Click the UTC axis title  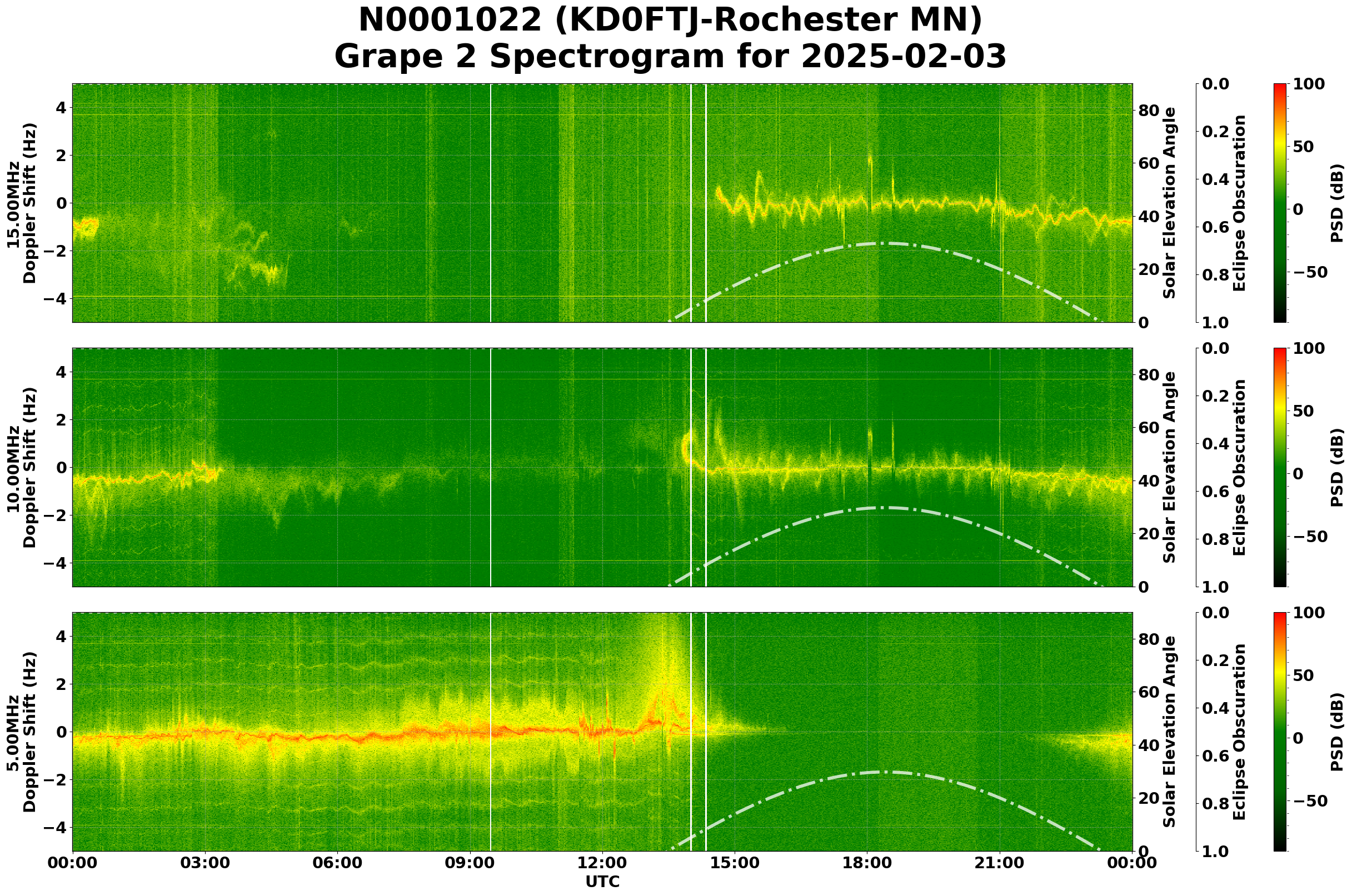[601, 882]
